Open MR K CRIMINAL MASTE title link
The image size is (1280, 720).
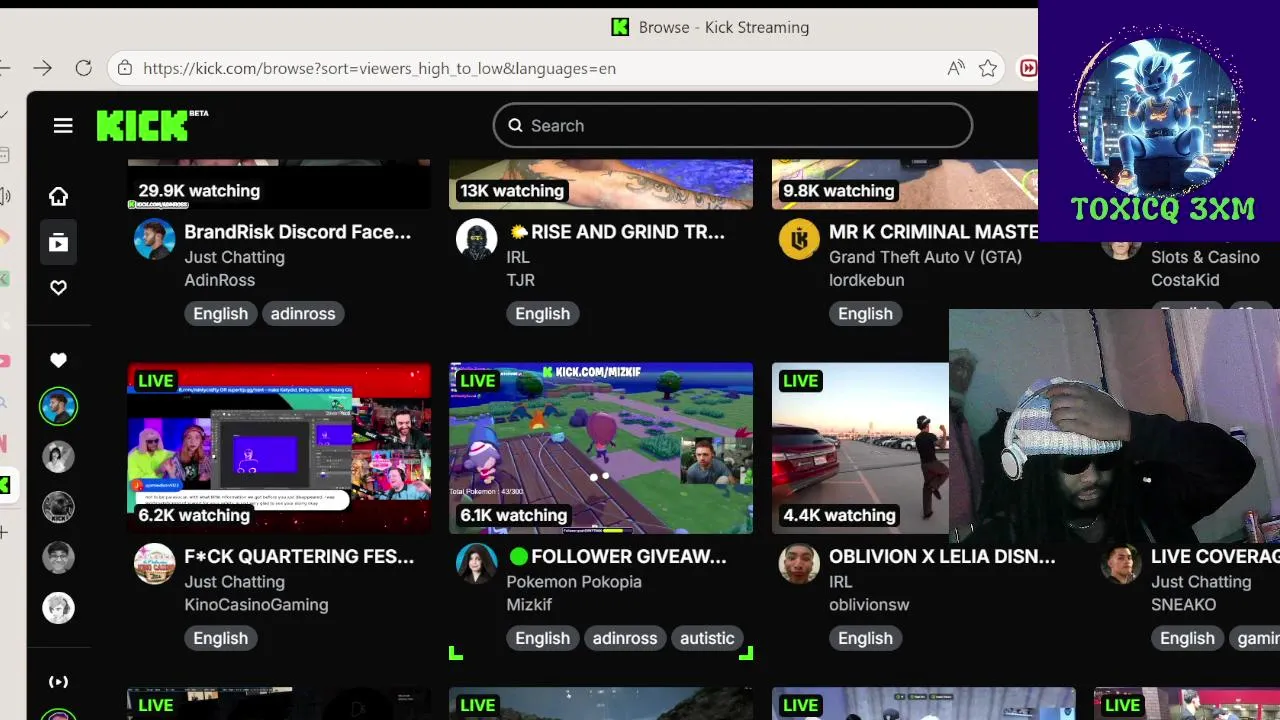[933, 232]
